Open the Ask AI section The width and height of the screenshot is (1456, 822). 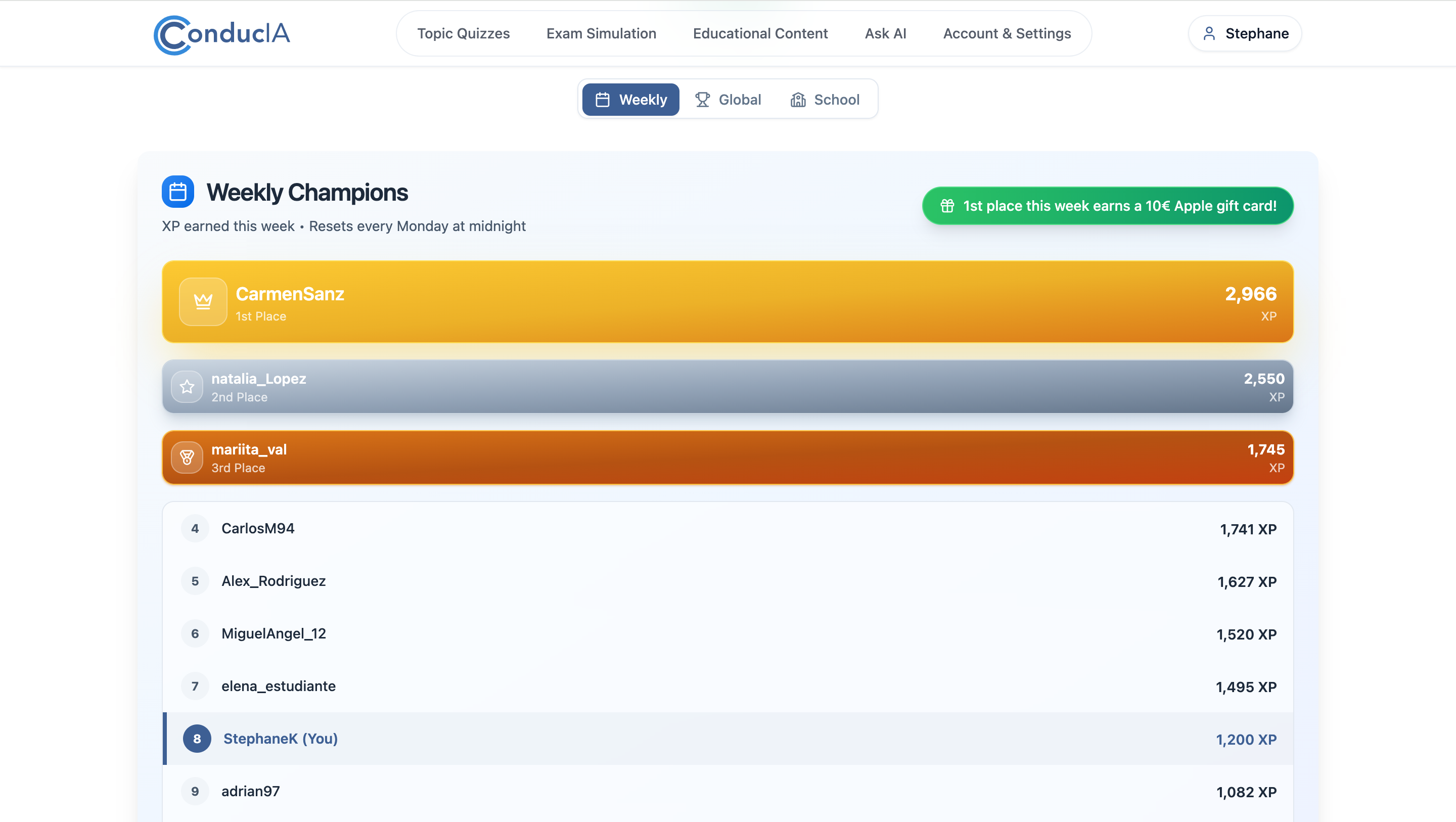point(885,33)
